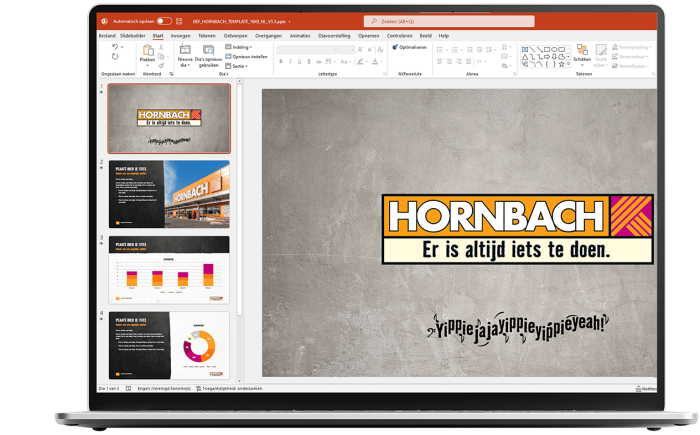Click the increase font size icon

point(360,50)
